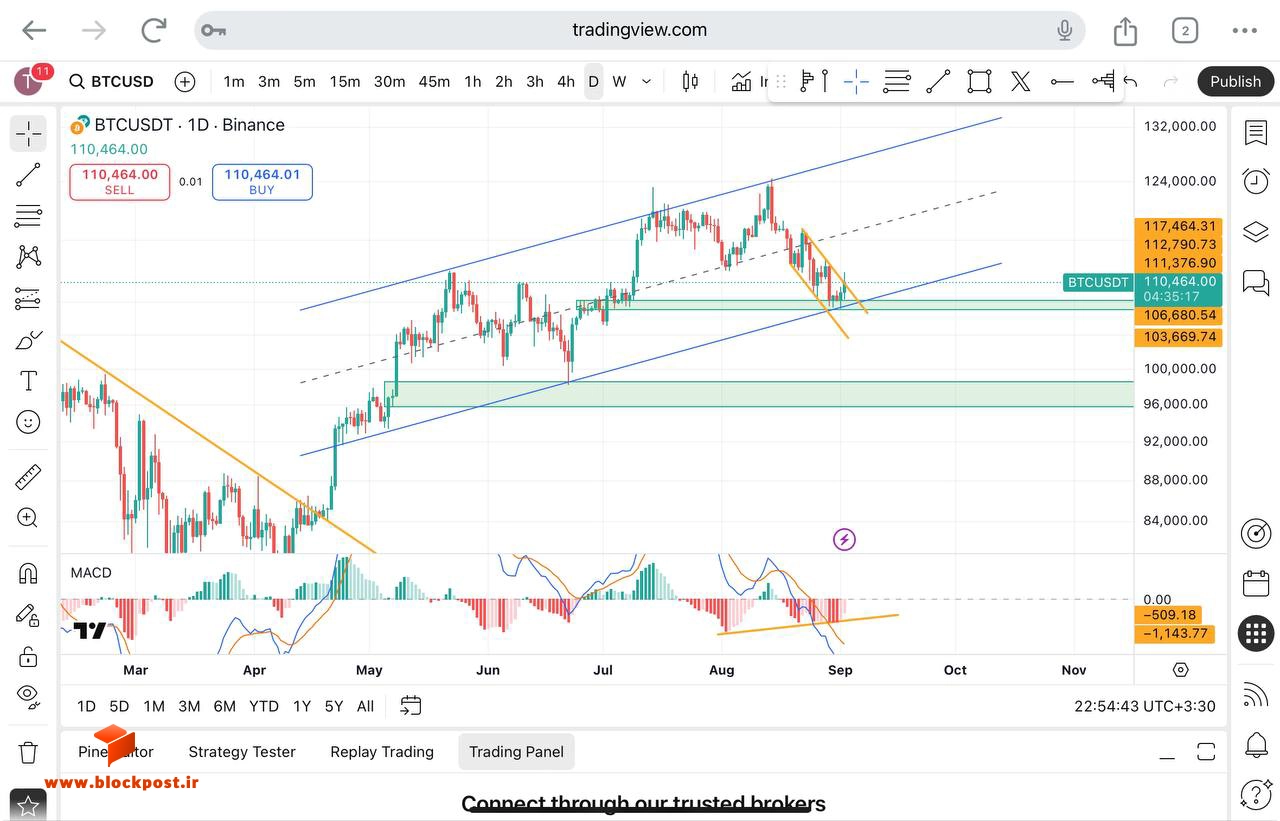Click the blue BUY 110,464.01 button

point(262,182)
